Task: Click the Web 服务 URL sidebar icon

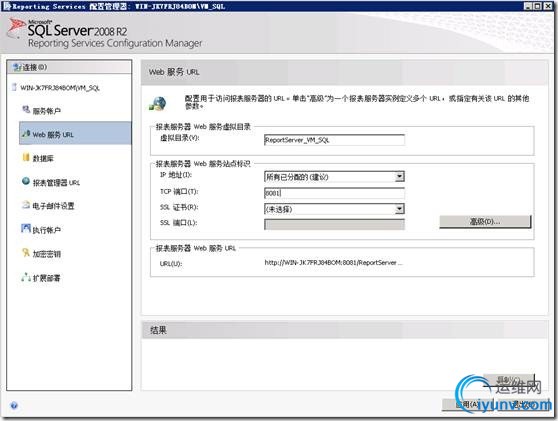Action: (26, 134)
